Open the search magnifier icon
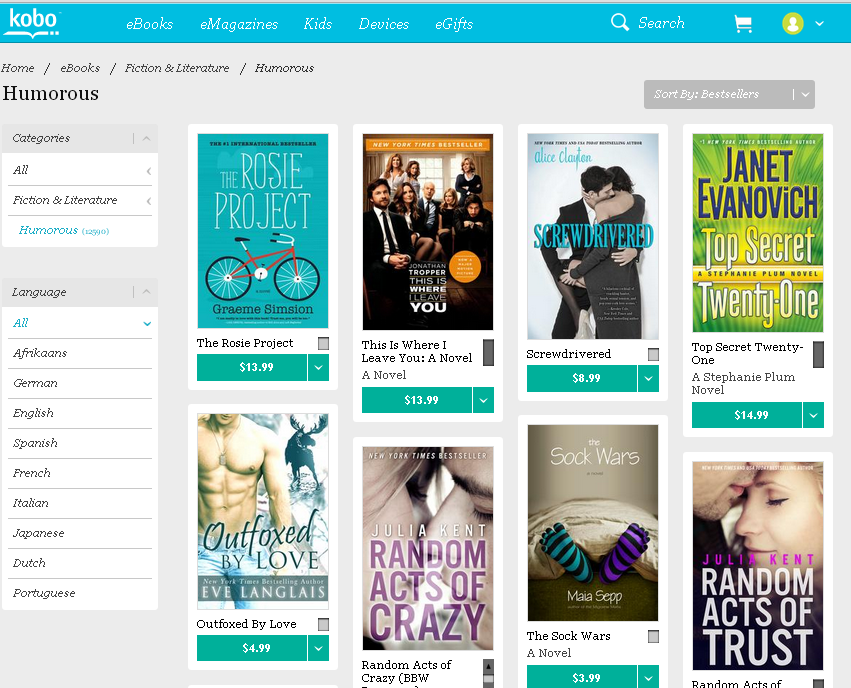The image size is (851, 688). coord(619,23)
